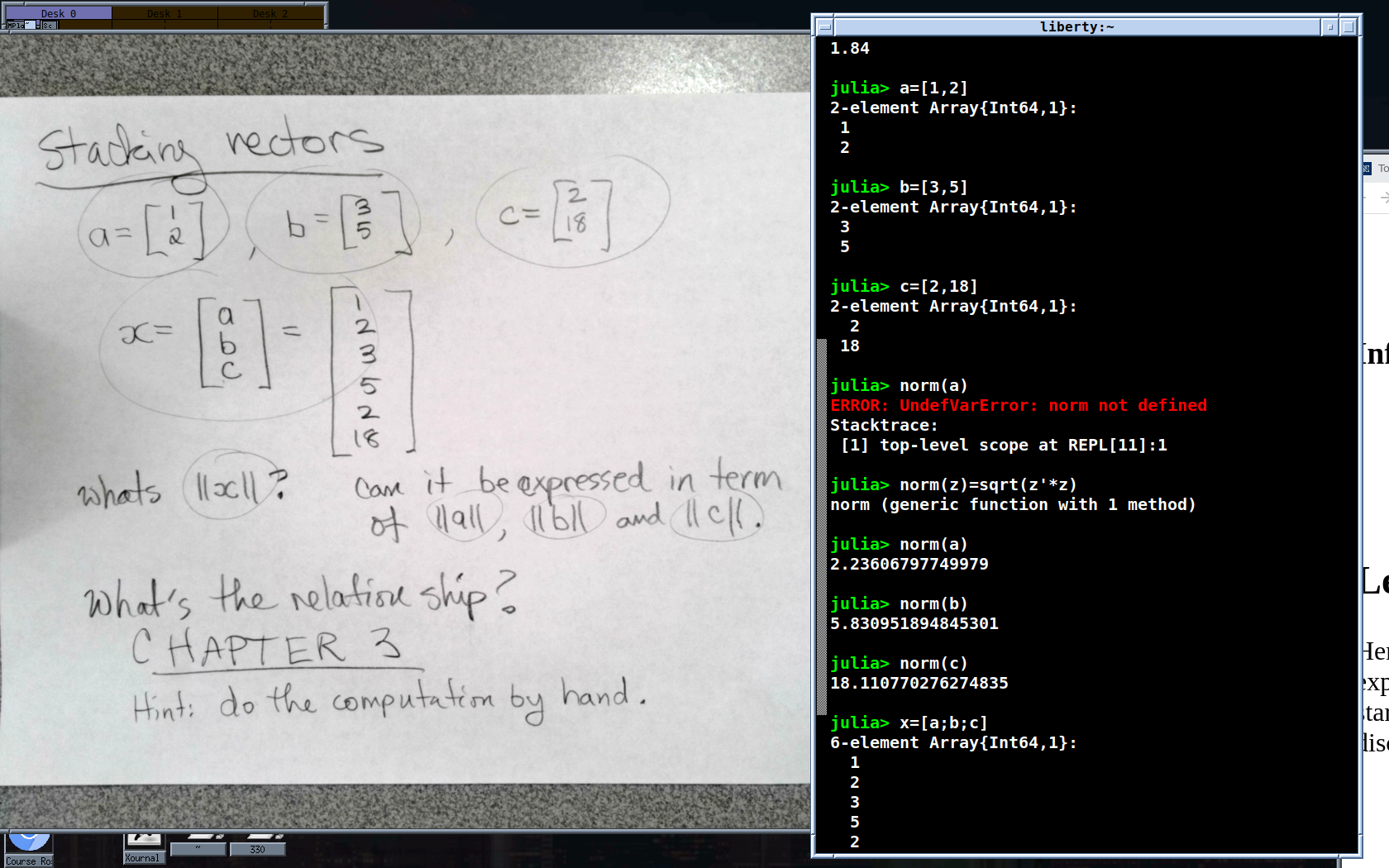Click the Sc mini window in pager
This screenshot has width=1389, height=868.
48,26
